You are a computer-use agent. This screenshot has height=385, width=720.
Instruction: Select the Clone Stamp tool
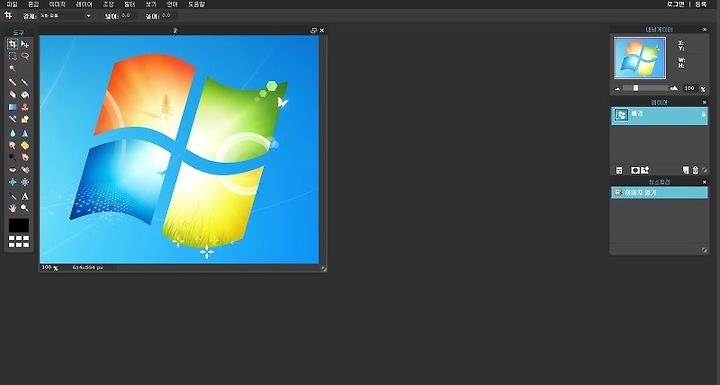click(25, 107)
